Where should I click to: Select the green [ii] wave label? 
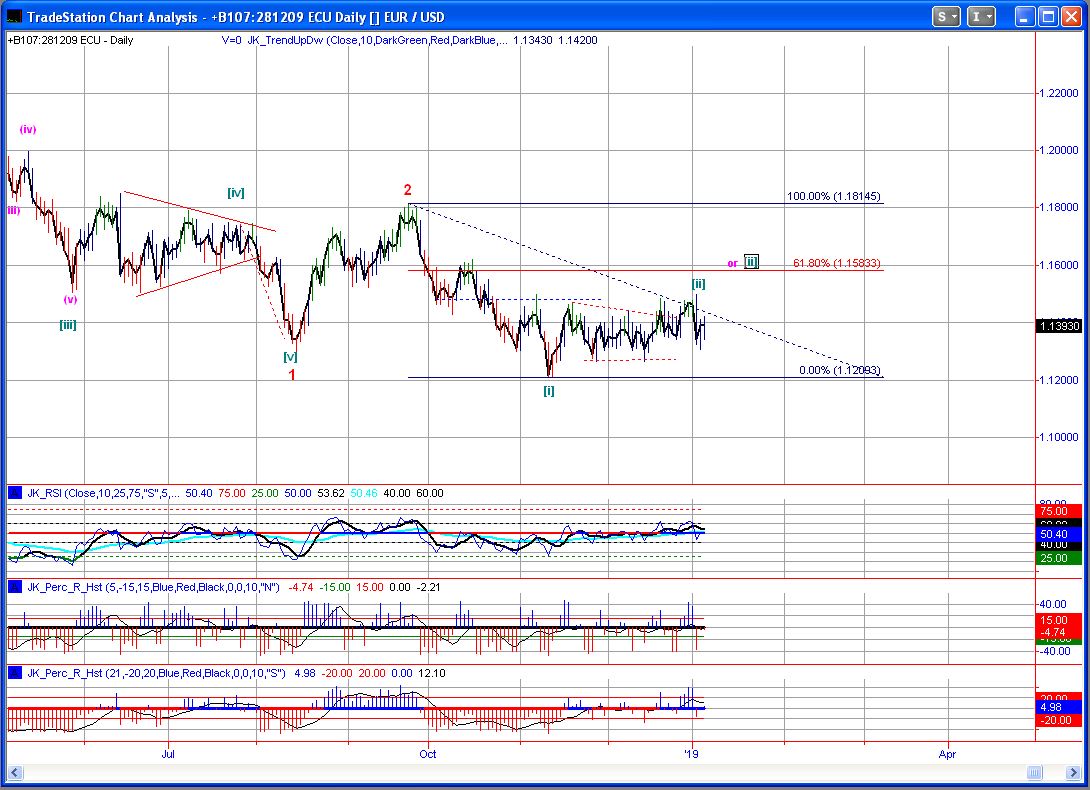699,284
